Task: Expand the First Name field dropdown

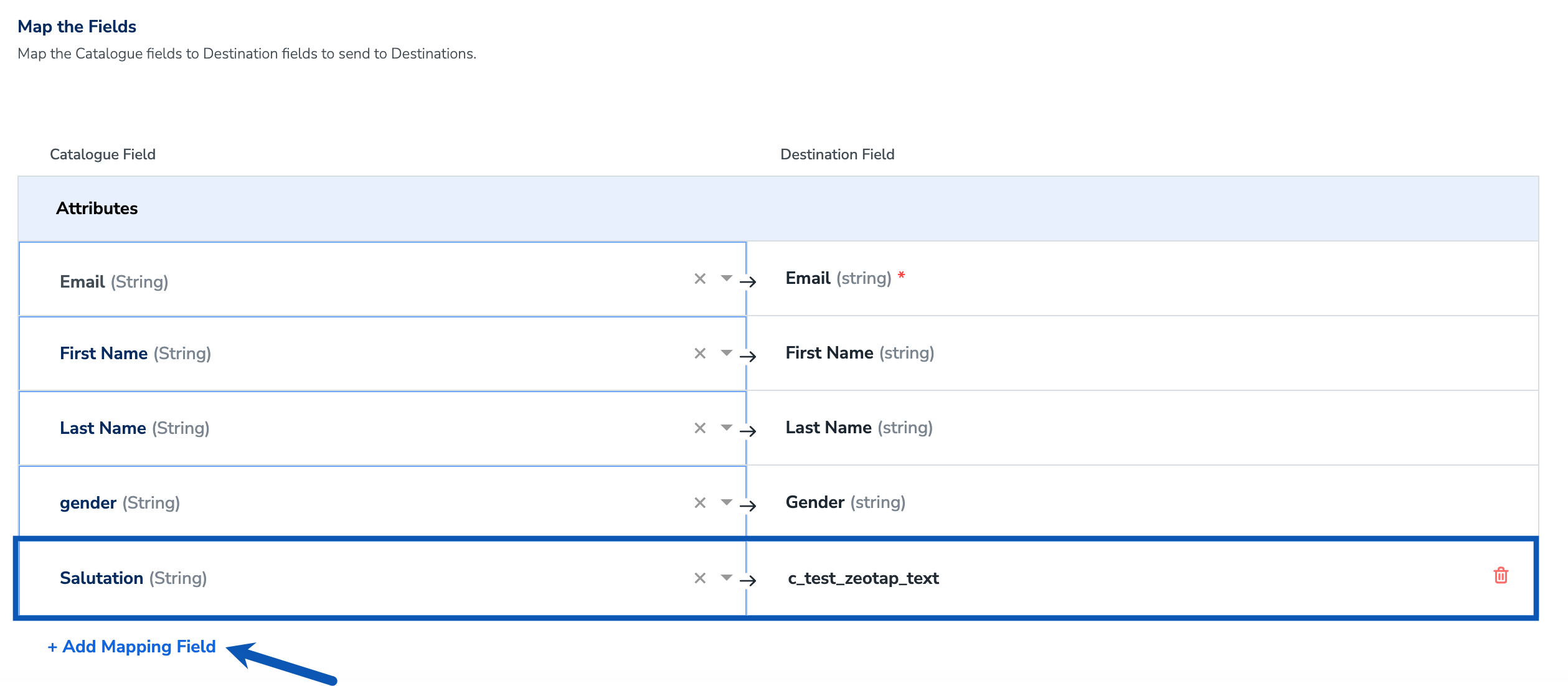Action: click(x=726, y=353)
